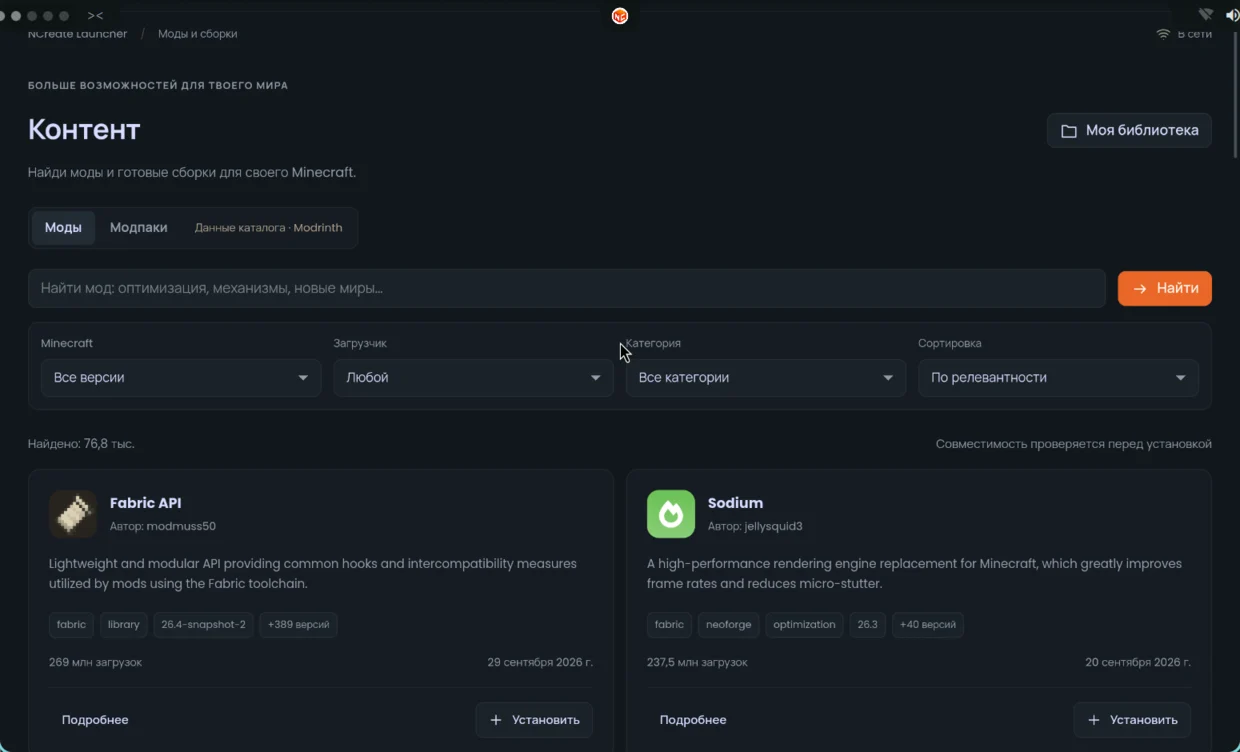Screen dimensions: 1240x752
Task: Click the Fabric API title
Action: [x=145, y=503]
